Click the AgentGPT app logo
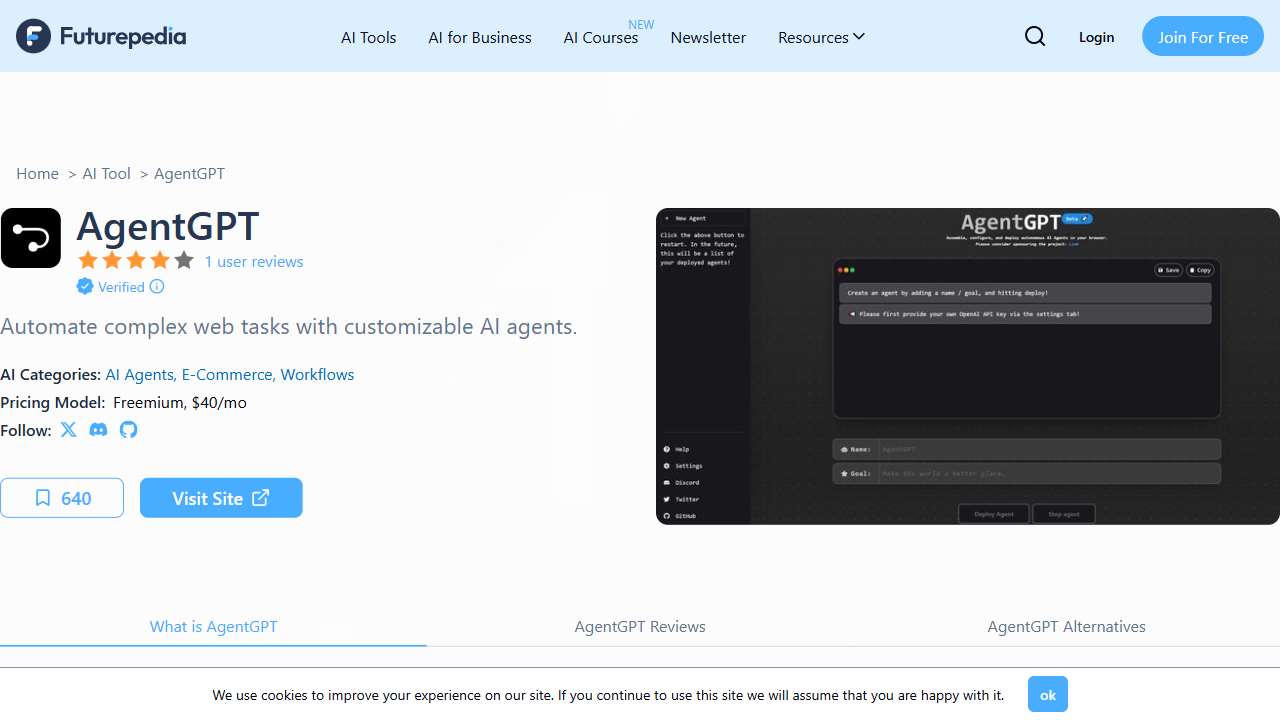 (x=31, y=238)
